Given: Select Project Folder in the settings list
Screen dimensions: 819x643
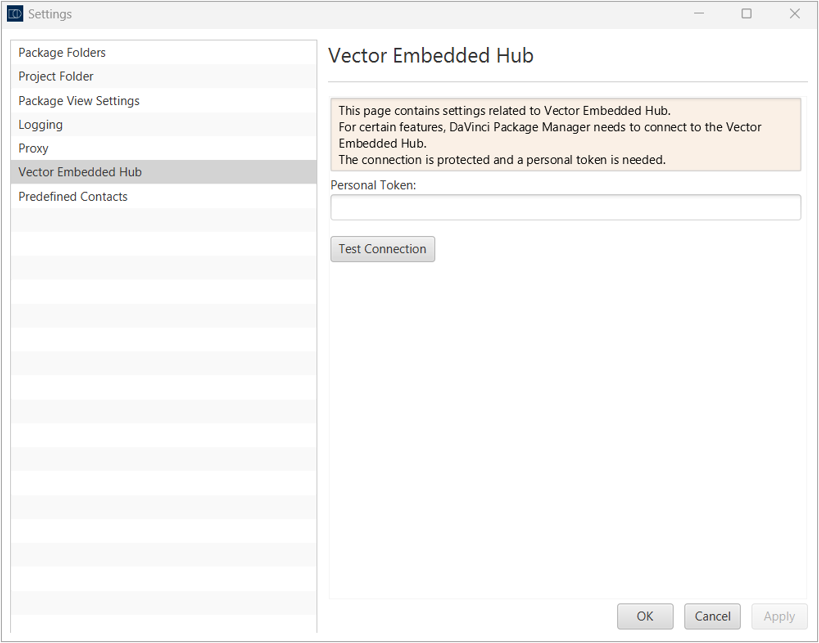Looking at the screenshot, I should click(x=163, y=76).
